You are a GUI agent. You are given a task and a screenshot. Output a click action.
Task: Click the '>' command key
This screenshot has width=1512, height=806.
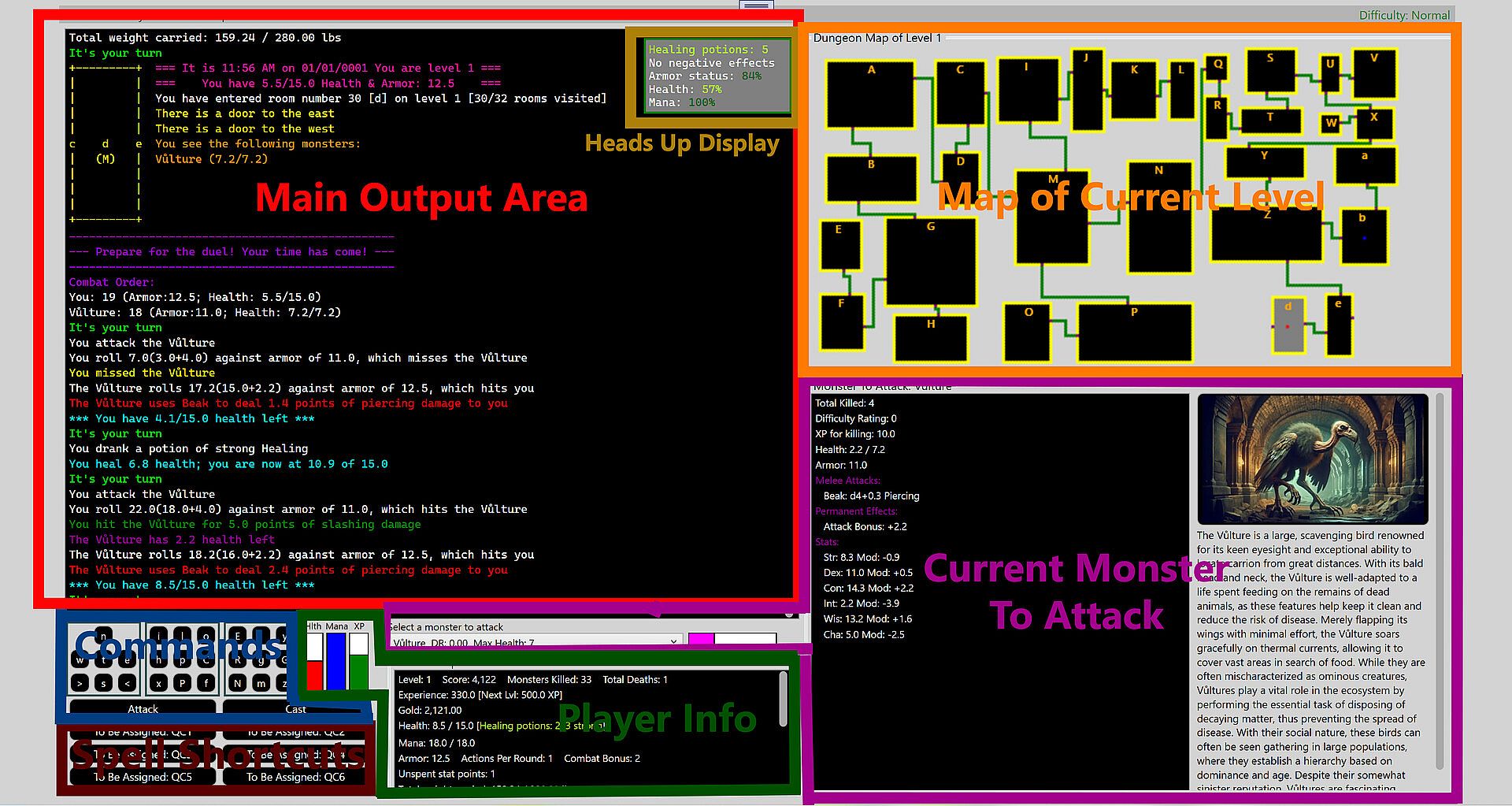(80, 683)
